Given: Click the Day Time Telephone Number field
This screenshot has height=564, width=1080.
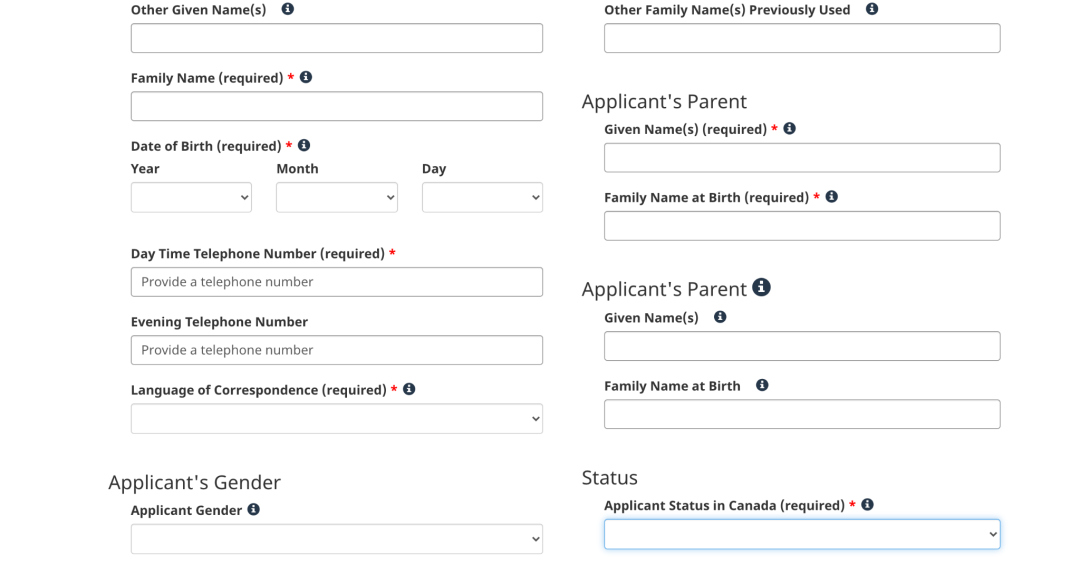Looking at the screenshot, I should point(337,282).
